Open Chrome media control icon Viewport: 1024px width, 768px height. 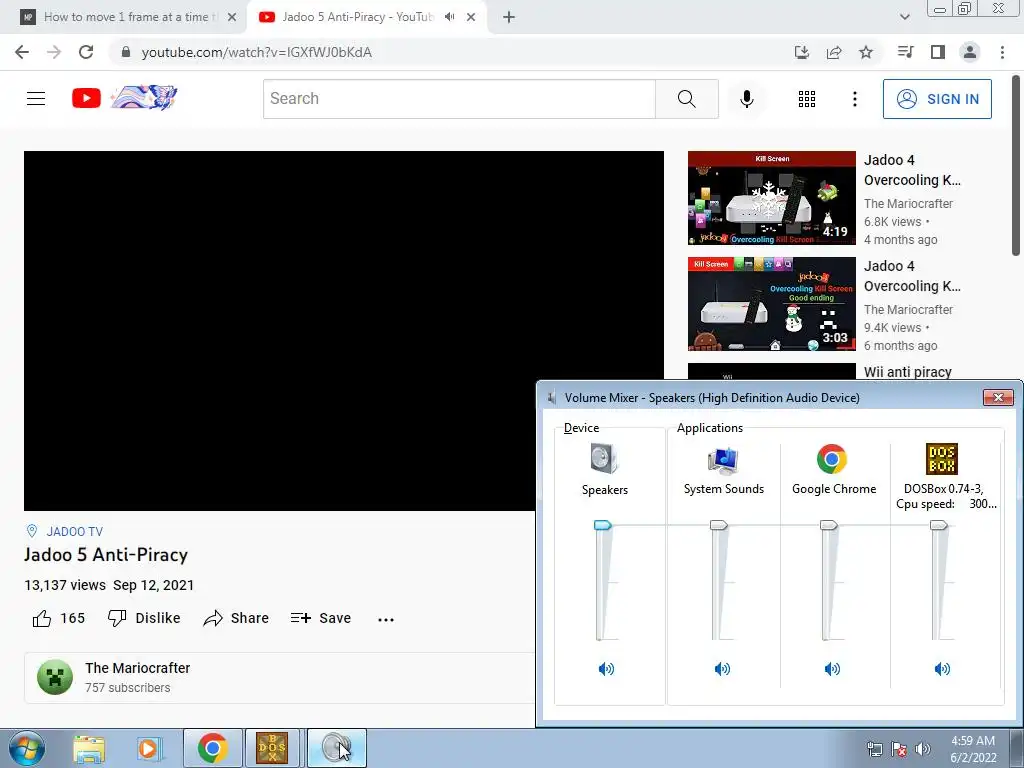[x=905, y=52]
